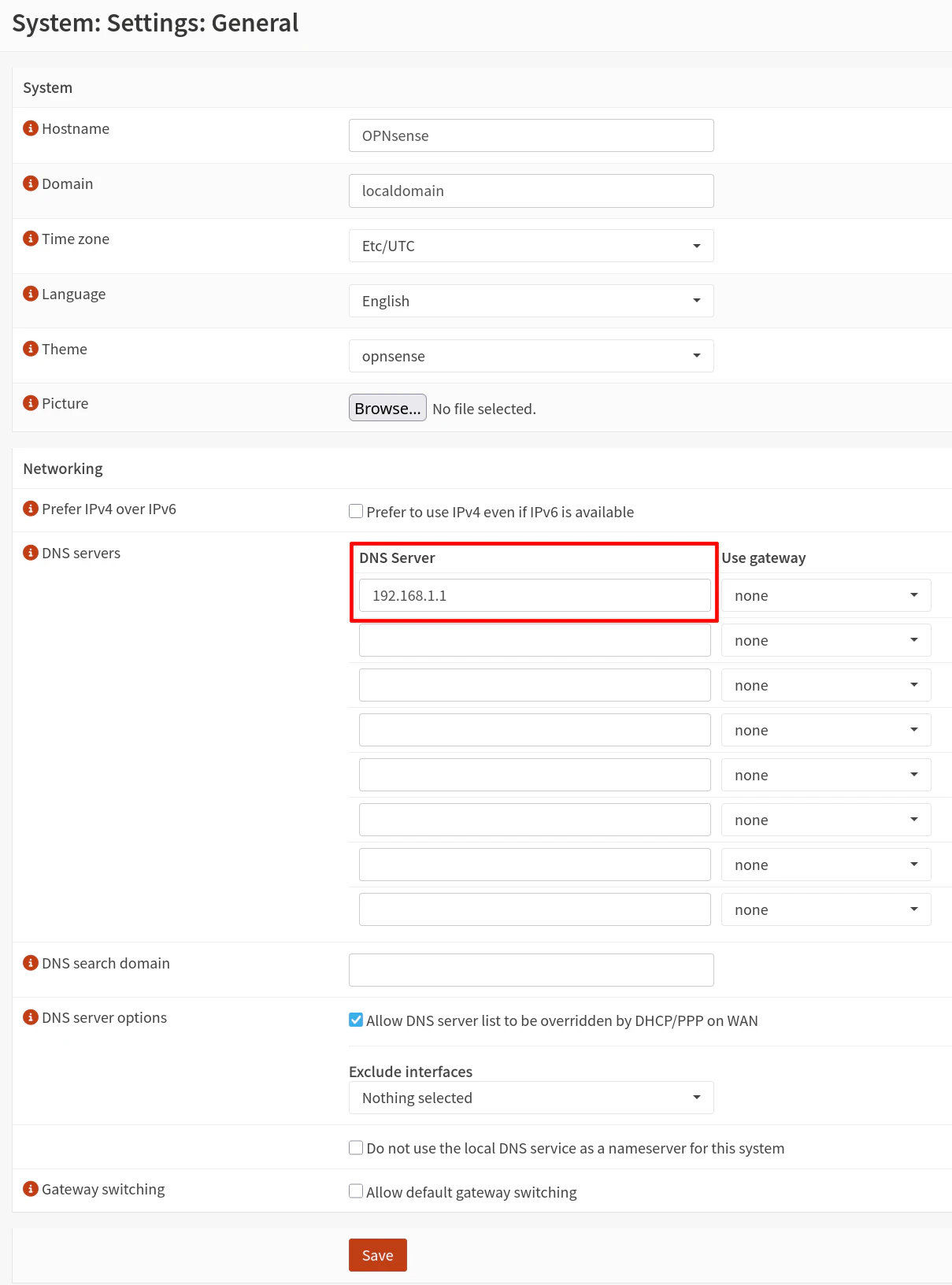This screenshot has width=952, height=1285.
Task: Click the Gateway switching label
Action: [x=103, y=1189]
